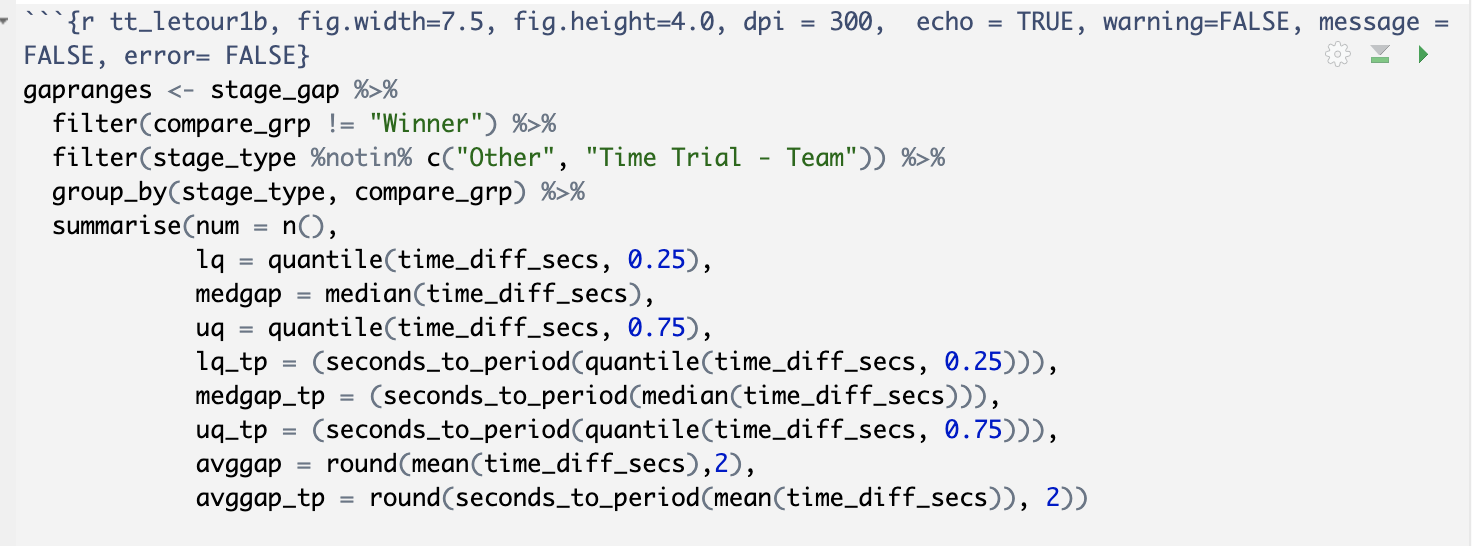This screenshot has height=546, width=1472.
Task: Click on the medgap variable assignment
Action: pos(239,294)
